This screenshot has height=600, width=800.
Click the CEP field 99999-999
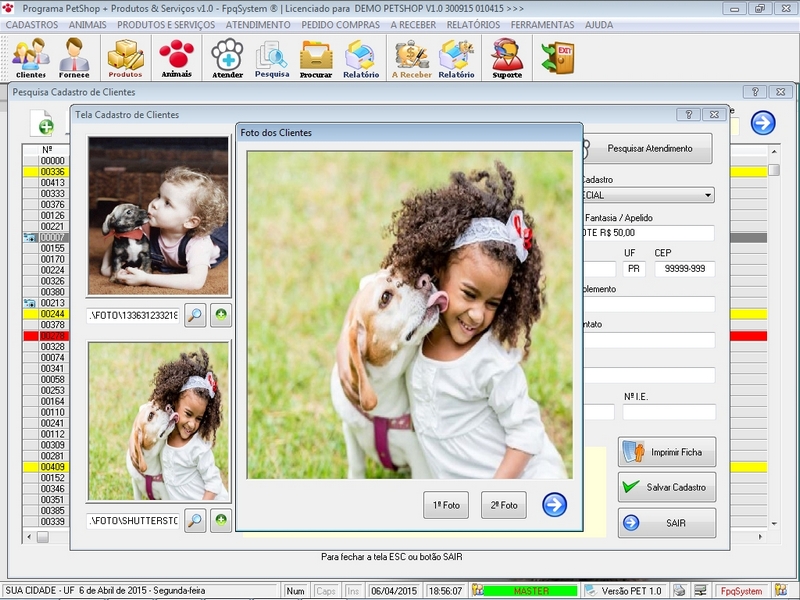[684, 269]
